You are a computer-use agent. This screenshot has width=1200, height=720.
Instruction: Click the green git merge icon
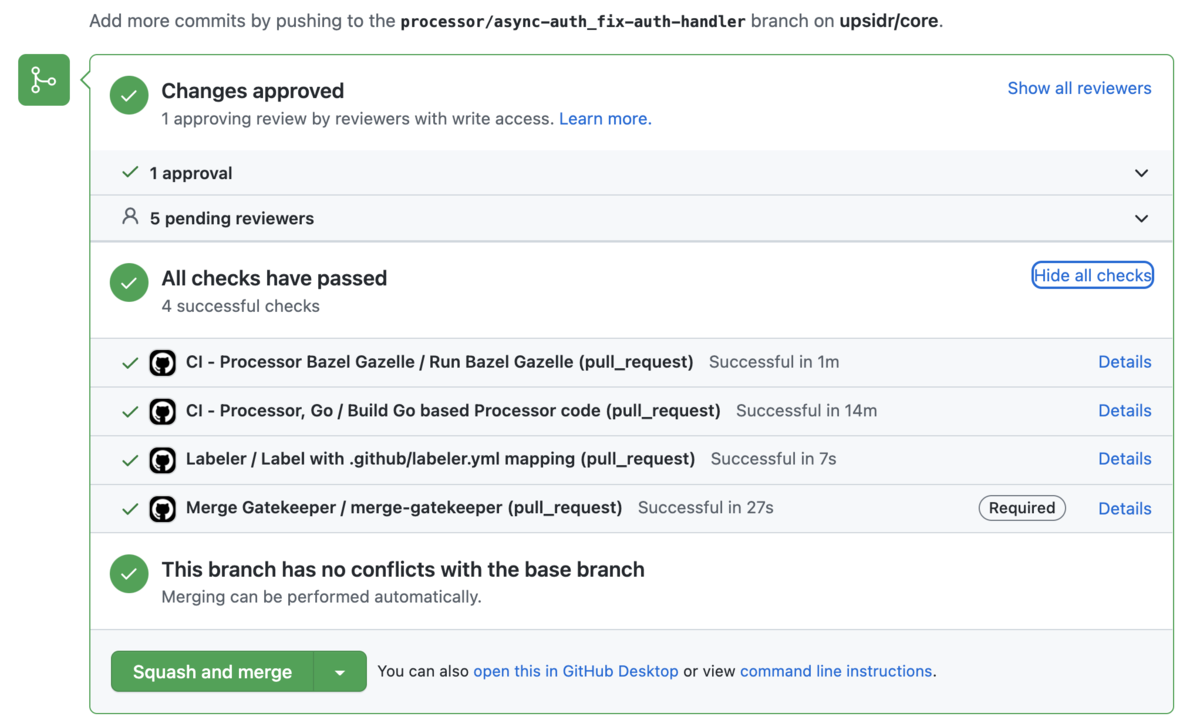(44, 80)
